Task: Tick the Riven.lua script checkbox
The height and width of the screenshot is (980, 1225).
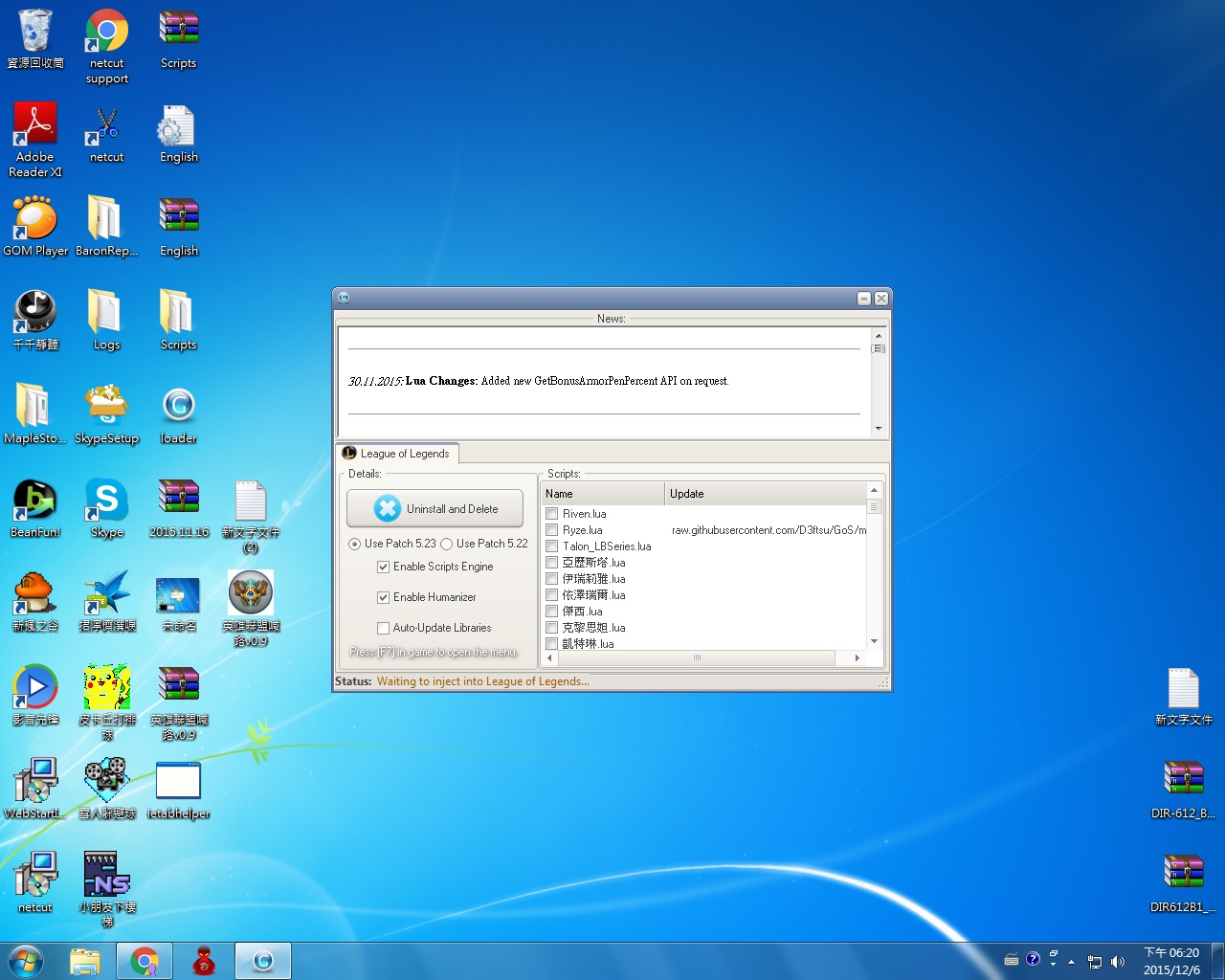Action: click(x=552, y=514)
